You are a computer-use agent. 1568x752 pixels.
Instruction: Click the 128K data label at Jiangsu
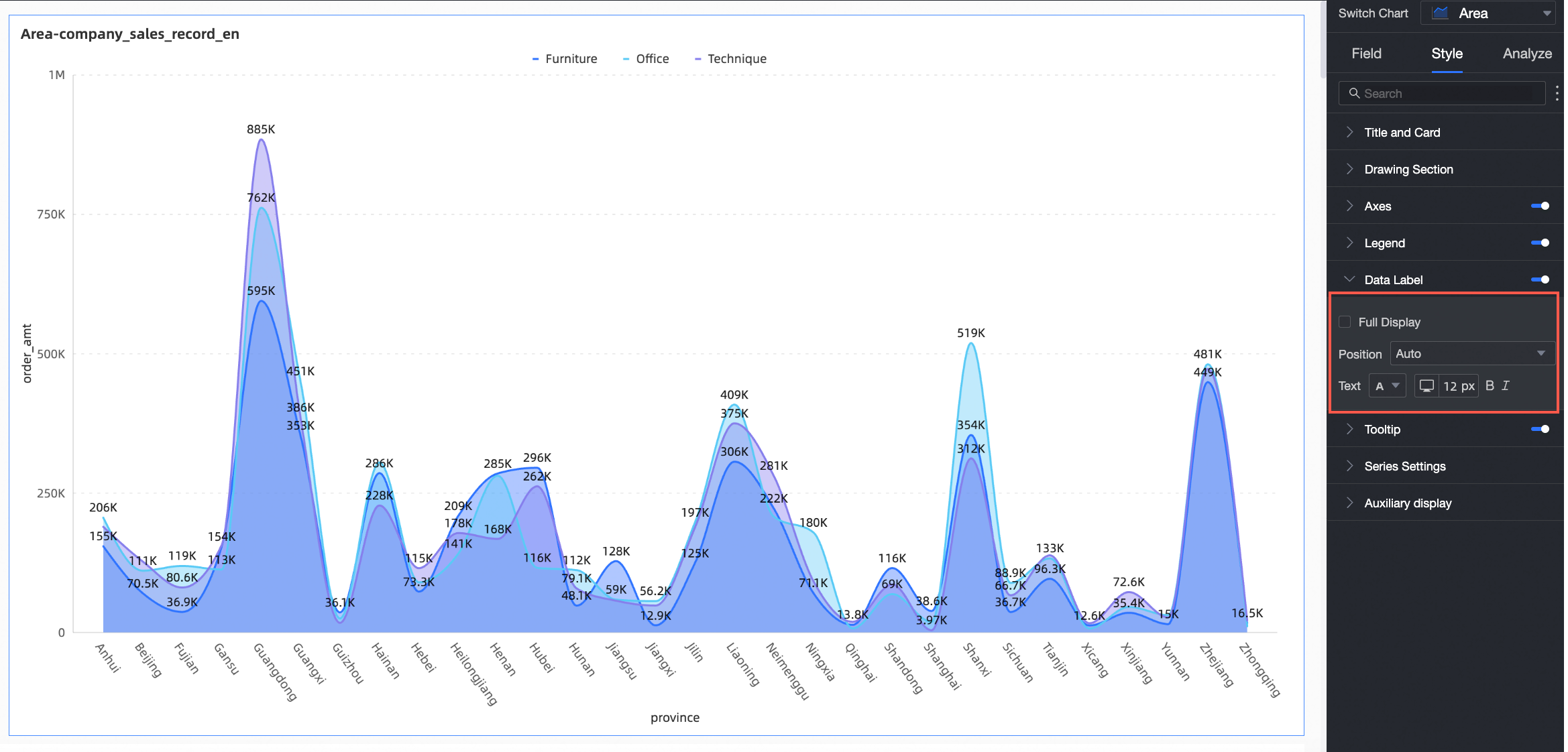pyautogui.click(x=616, y=552)
